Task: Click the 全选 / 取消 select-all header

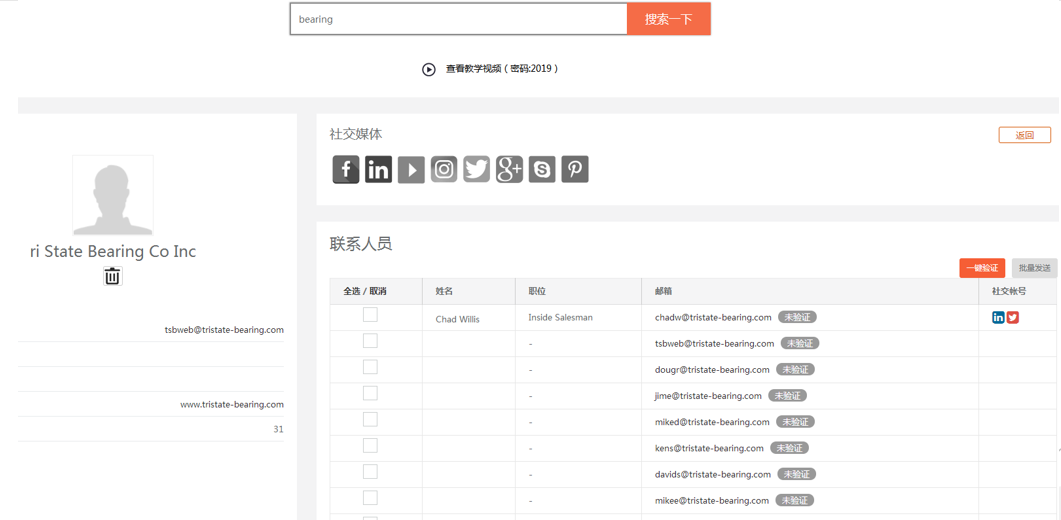Action: click(x=365, y=291)
